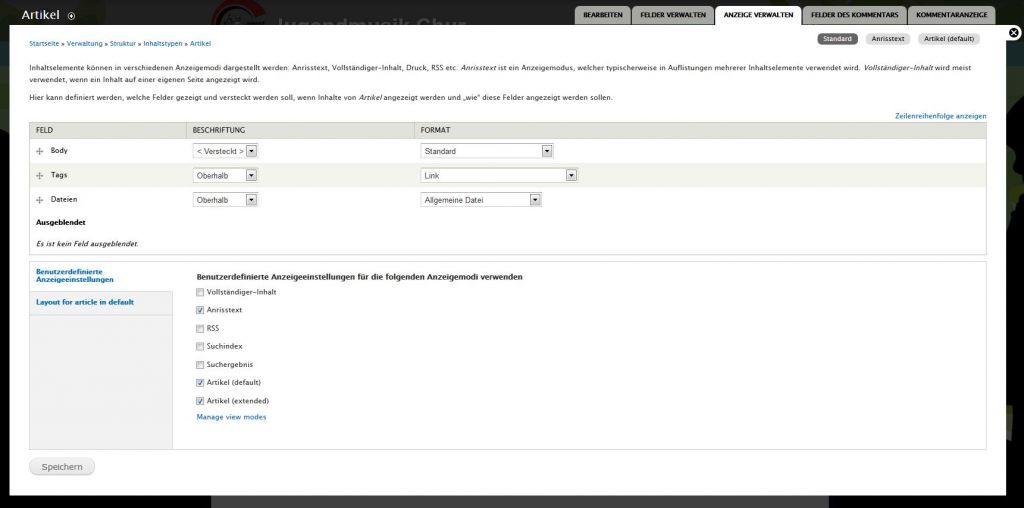1024x508 pixels.
Task: Open Tags format dropdown showing Link
Action: point(499,175)
